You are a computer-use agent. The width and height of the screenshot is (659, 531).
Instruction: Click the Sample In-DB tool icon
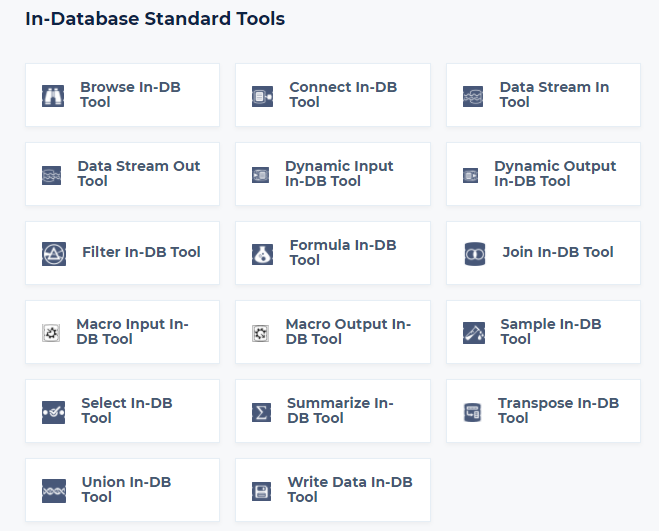474,333
